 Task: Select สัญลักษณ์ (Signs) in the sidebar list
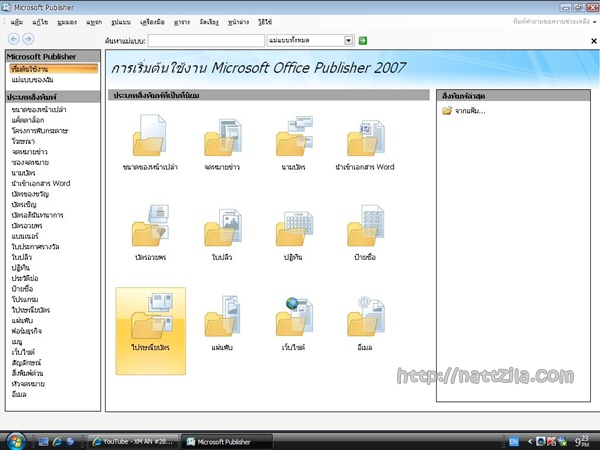click(x=26, y=362)
